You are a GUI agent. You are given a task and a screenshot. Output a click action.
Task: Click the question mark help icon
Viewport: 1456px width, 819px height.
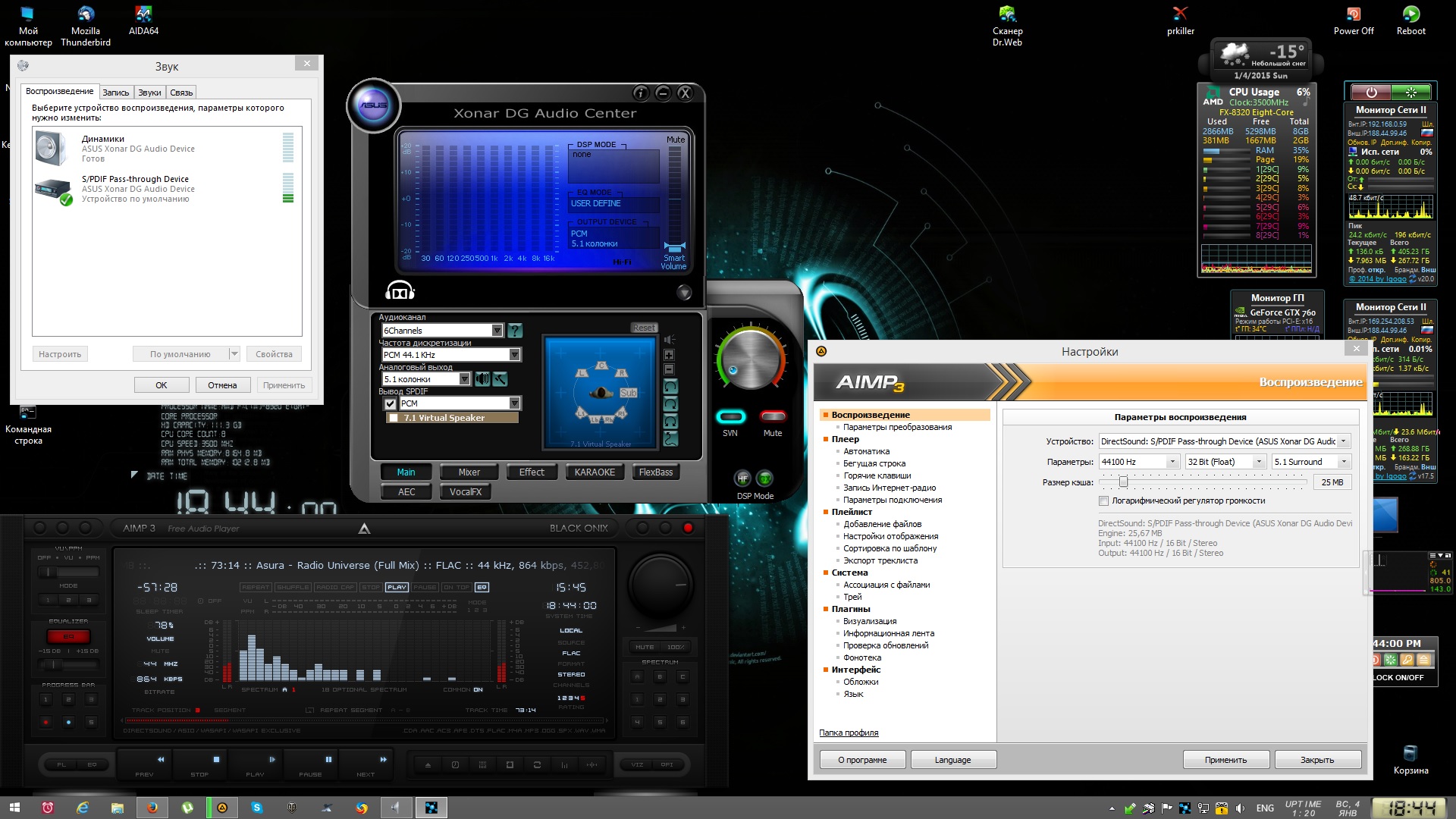point(515,331)
